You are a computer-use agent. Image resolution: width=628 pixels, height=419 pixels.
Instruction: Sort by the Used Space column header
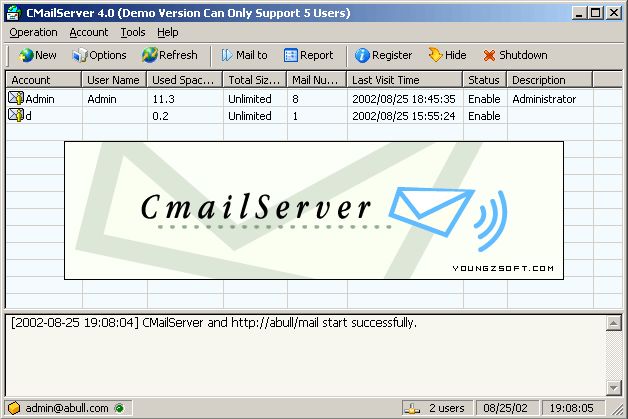click(185, 80)
